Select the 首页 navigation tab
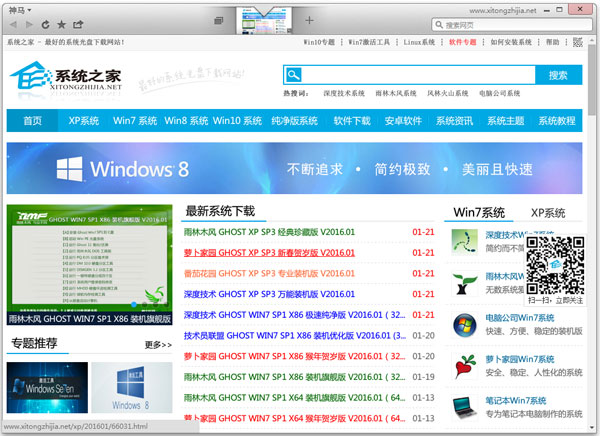 [33, 121]
